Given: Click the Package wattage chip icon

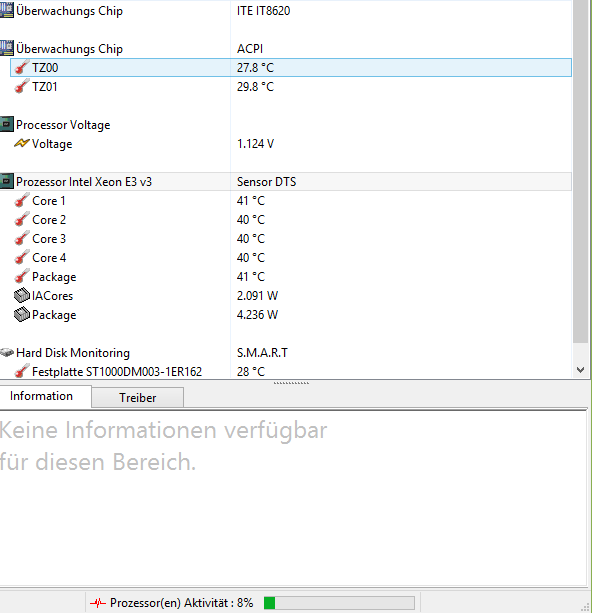Looking at the screenshot, I should 22,315.
